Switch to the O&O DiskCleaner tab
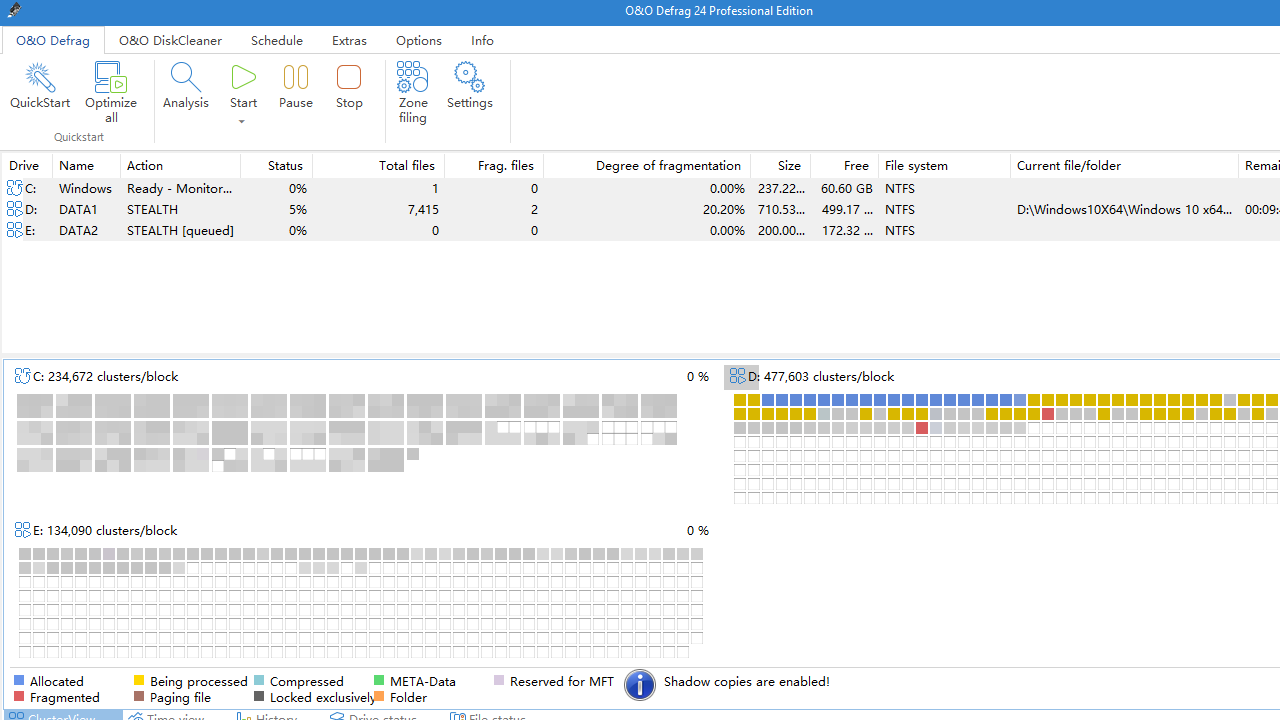This screenshot has height=720, width=1280. tap(170, 41)
